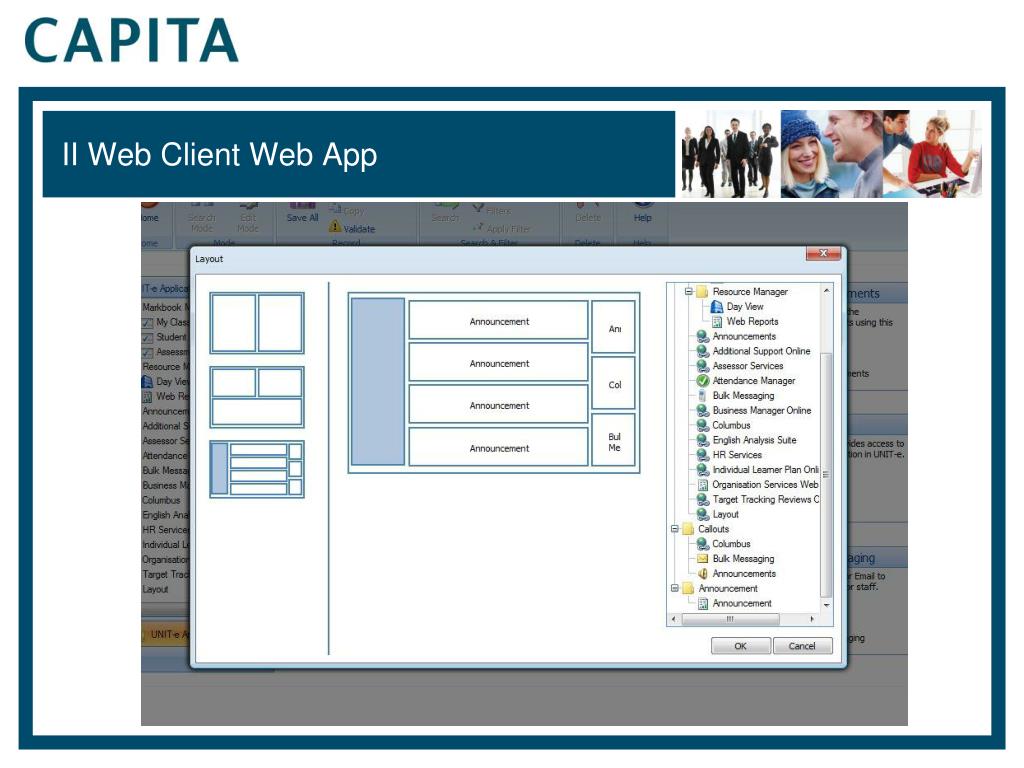Viewport: 1024px width, 768px height.
Task: Click the Announcement folder icon in the tree
Action: [x=688, y=588]
